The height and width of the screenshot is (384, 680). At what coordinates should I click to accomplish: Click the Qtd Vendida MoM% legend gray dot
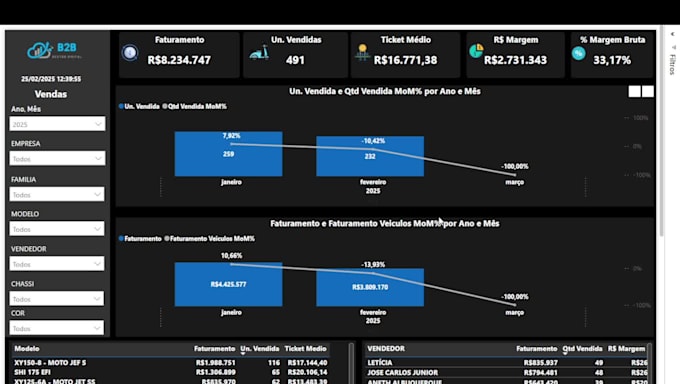pos(165,106)
